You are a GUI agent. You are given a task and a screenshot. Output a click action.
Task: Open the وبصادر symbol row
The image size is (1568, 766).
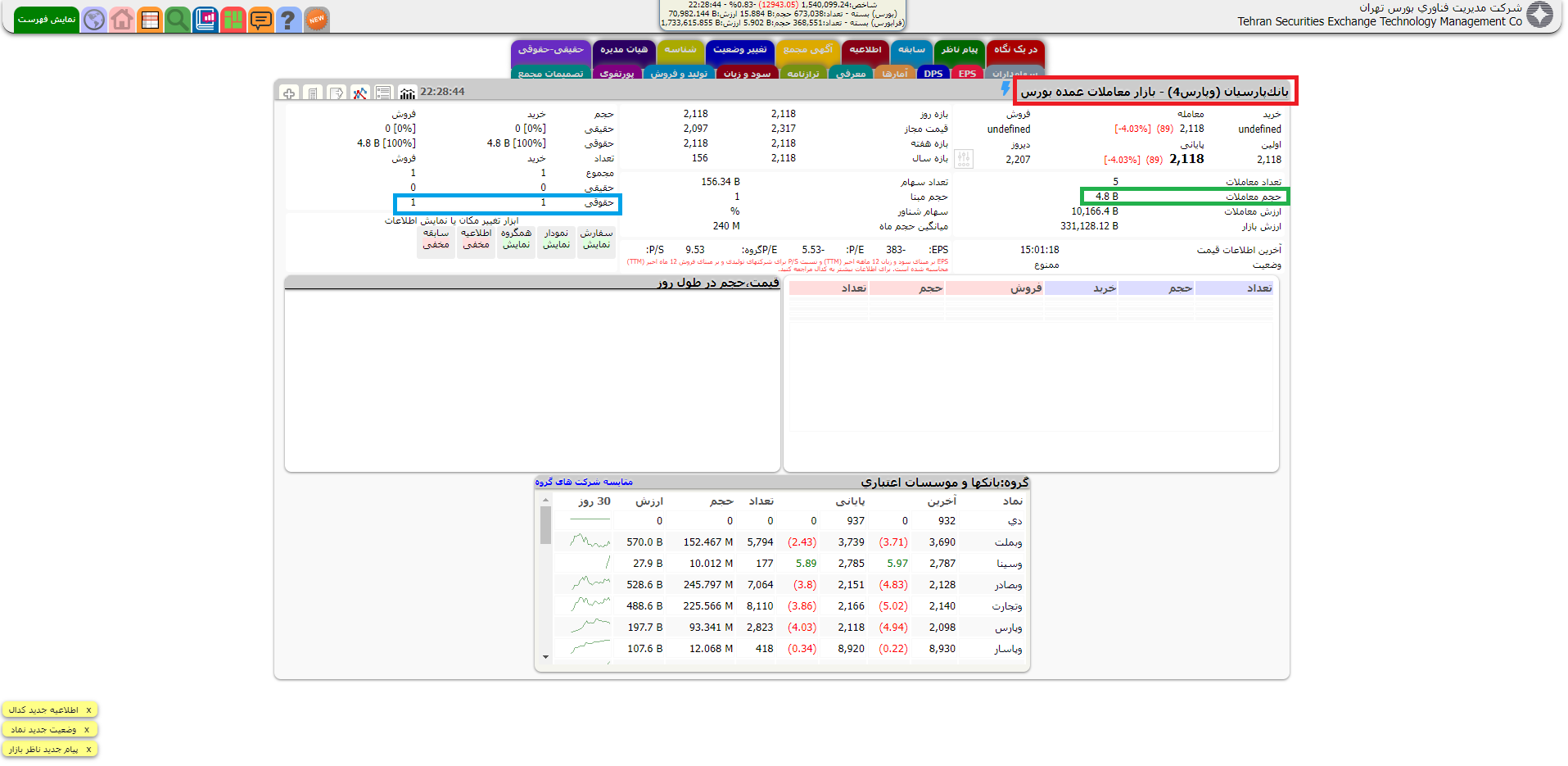pos(790,585)
